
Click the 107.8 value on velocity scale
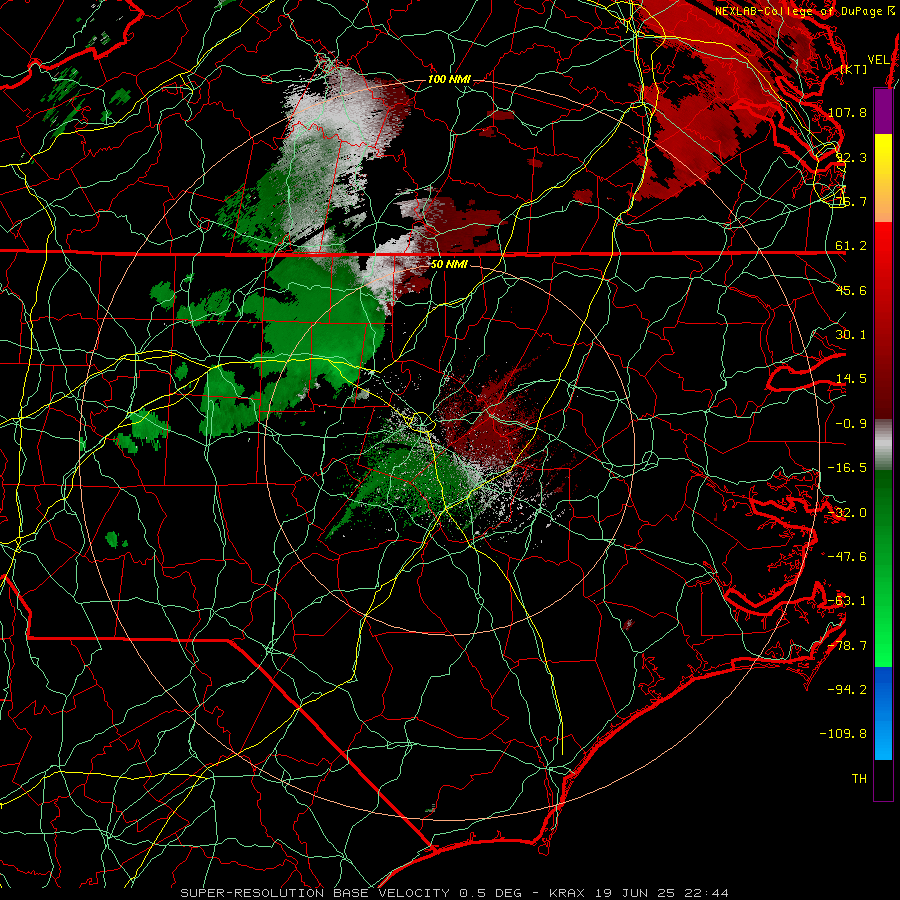click(x=847, y=112)
